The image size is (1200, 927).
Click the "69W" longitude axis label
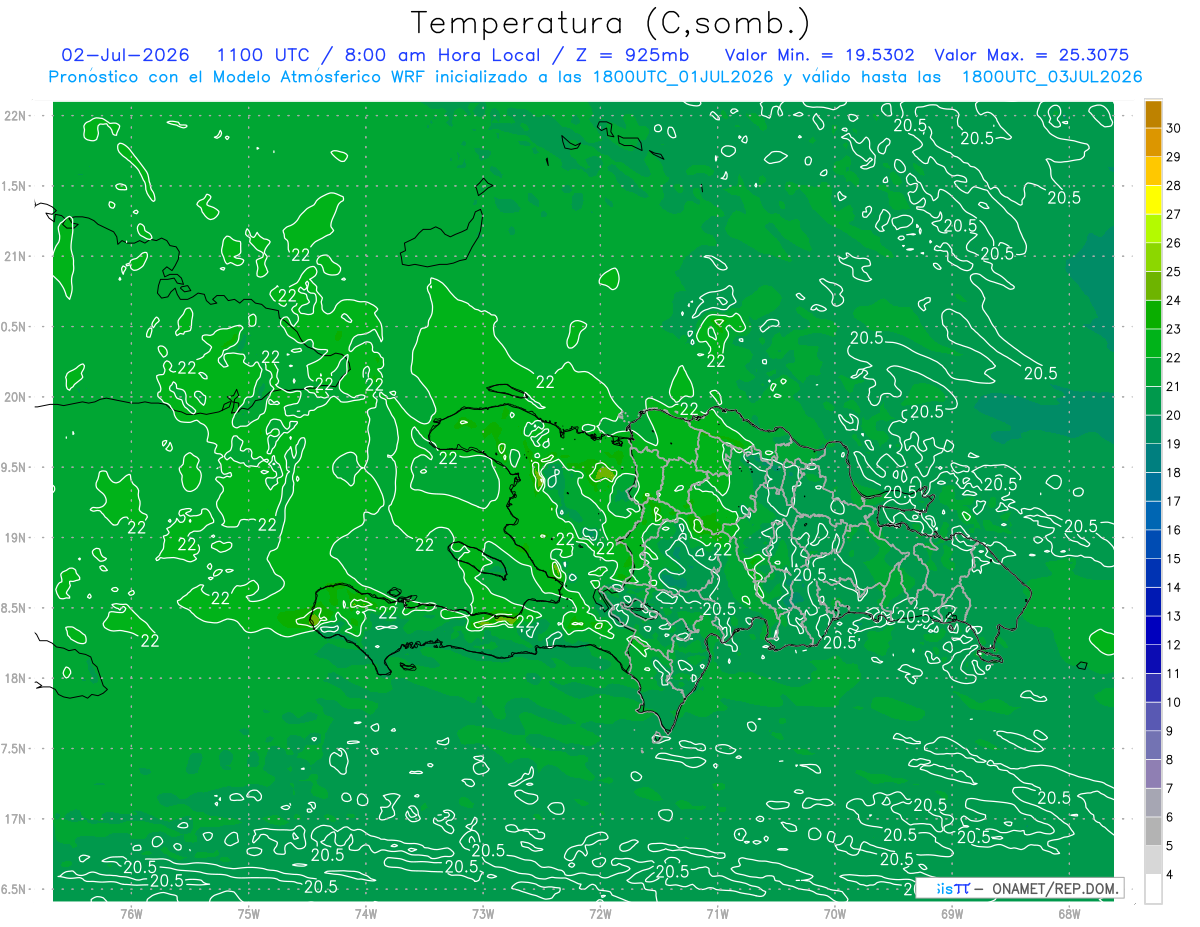pos(952,912)
